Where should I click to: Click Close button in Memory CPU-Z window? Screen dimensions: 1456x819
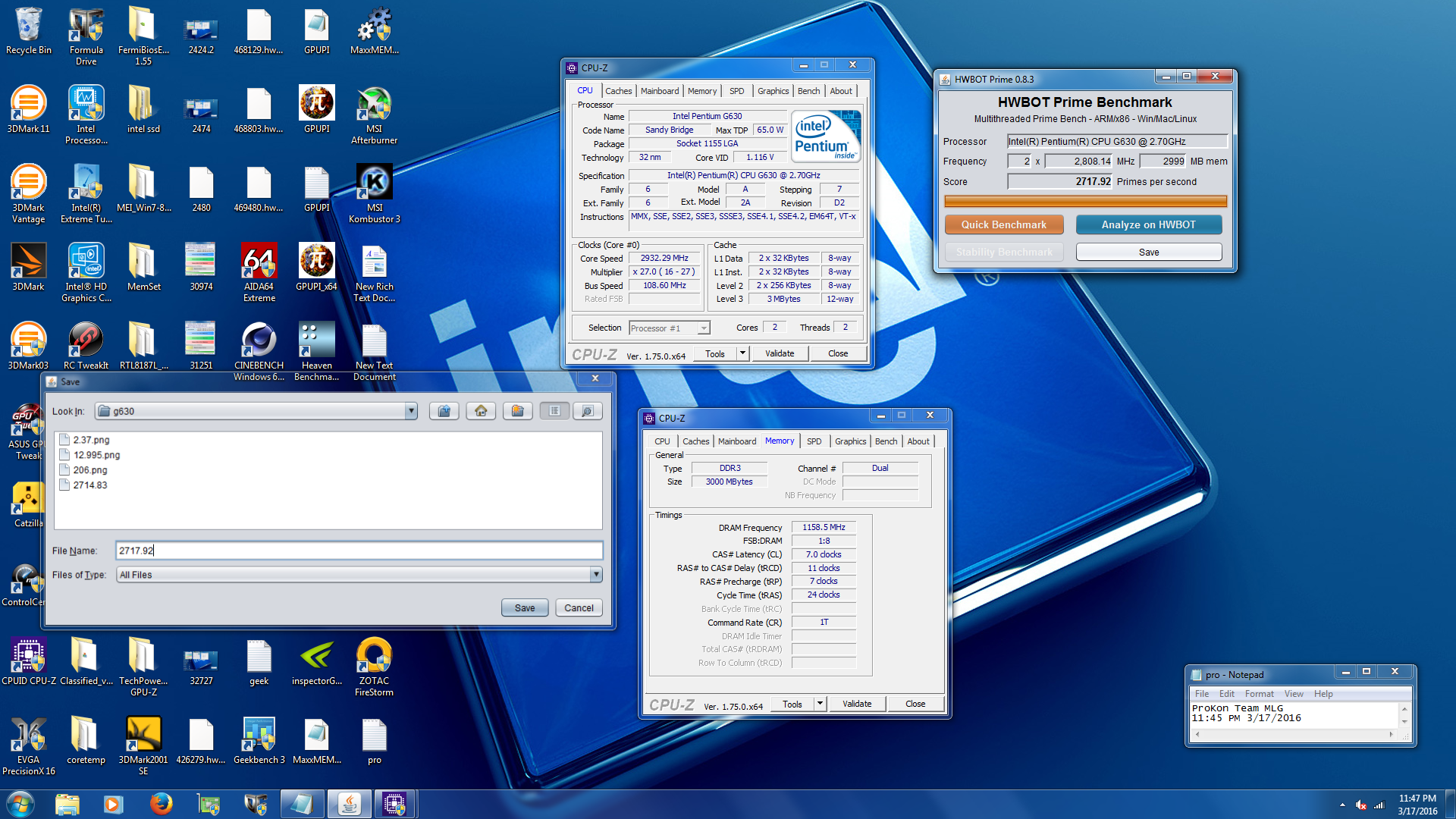[x=915, y=704]
